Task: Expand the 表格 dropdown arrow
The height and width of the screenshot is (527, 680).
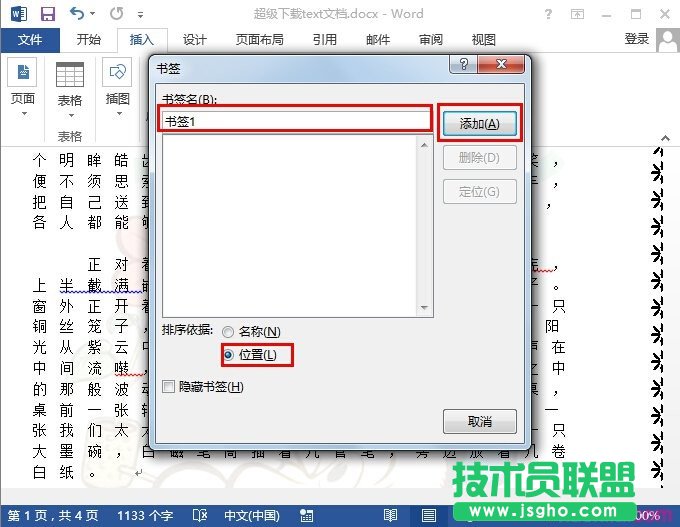Action: tap(69, 115)
